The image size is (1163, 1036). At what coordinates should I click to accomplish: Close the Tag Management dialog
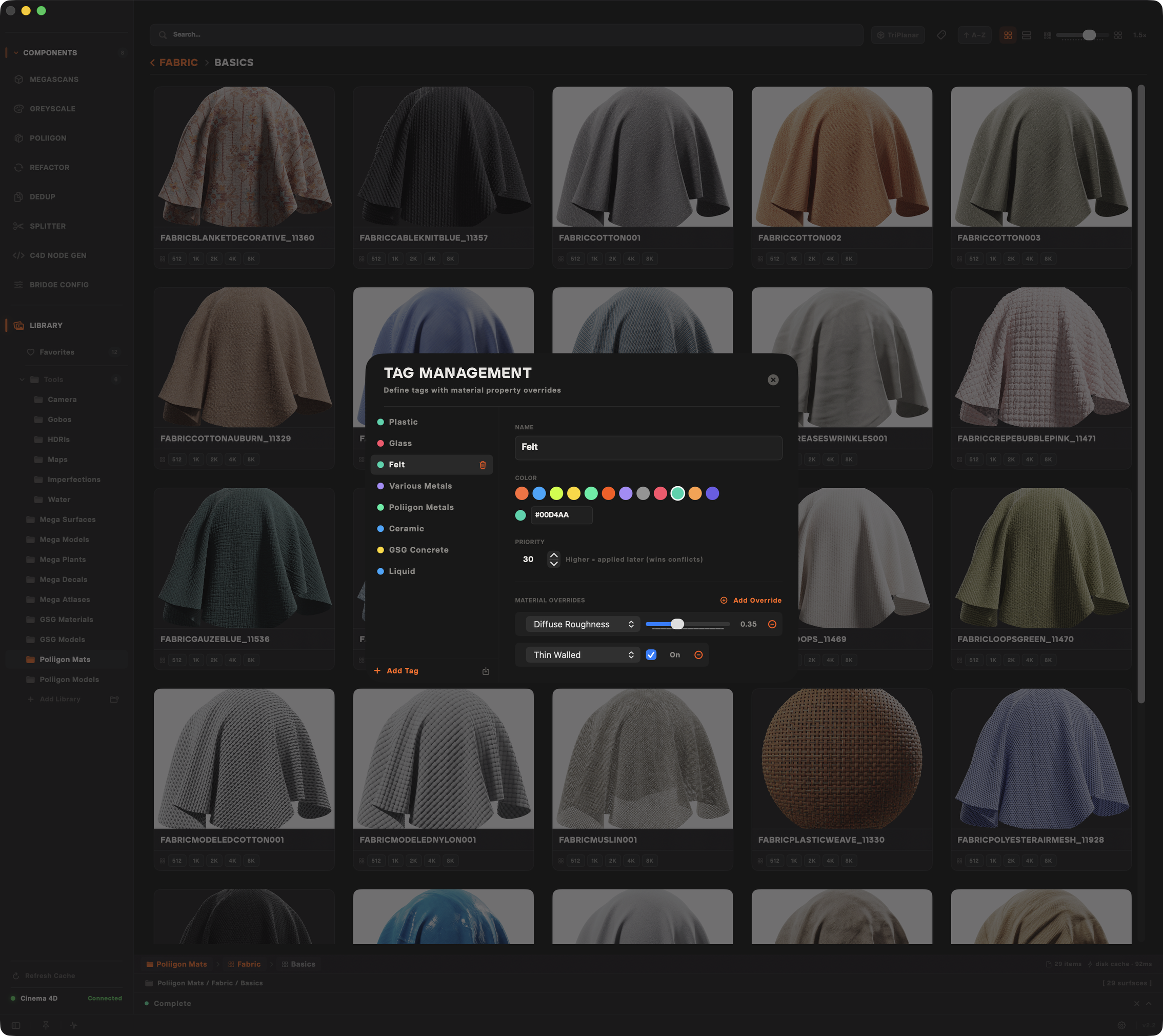pos(773,380)
